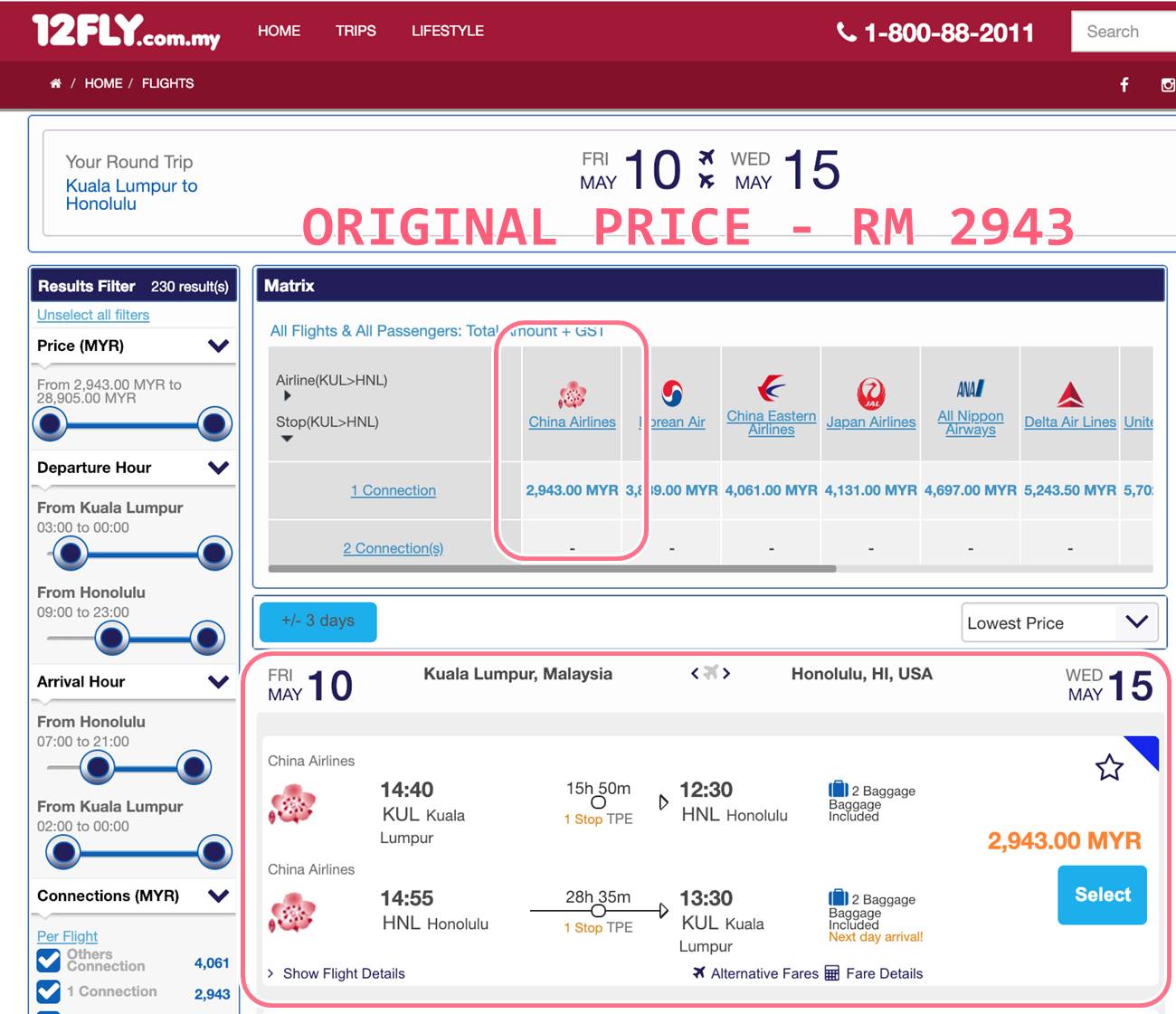The width and height of the screenshot is (1176, 1014).
Task: Click Japan Airlines name link in matrix
Action: (871, 422)
